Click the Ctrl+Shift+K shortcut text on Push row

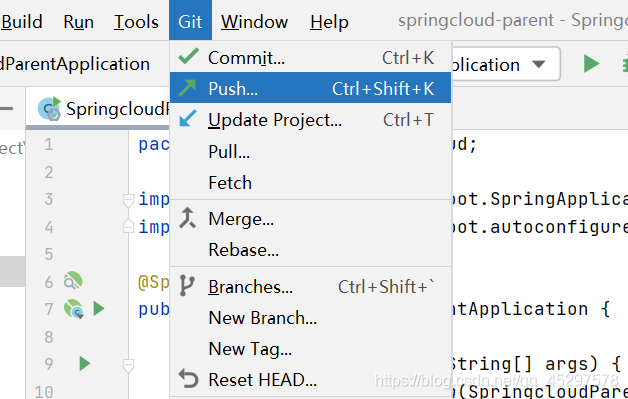pyautogui.click(x=383, y=89)
